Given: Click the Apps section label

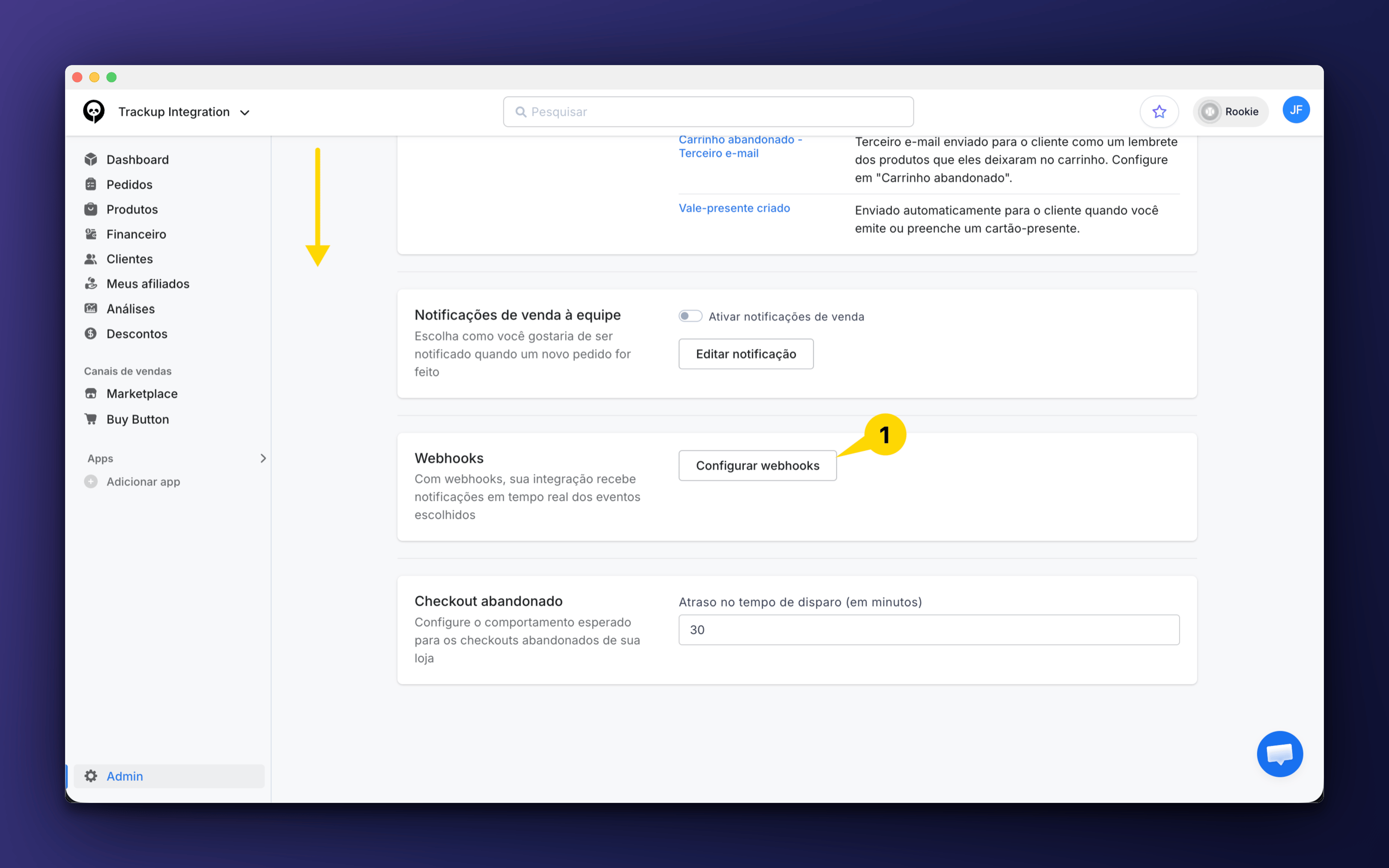Looking at the screenshot, I should [101, 458].
